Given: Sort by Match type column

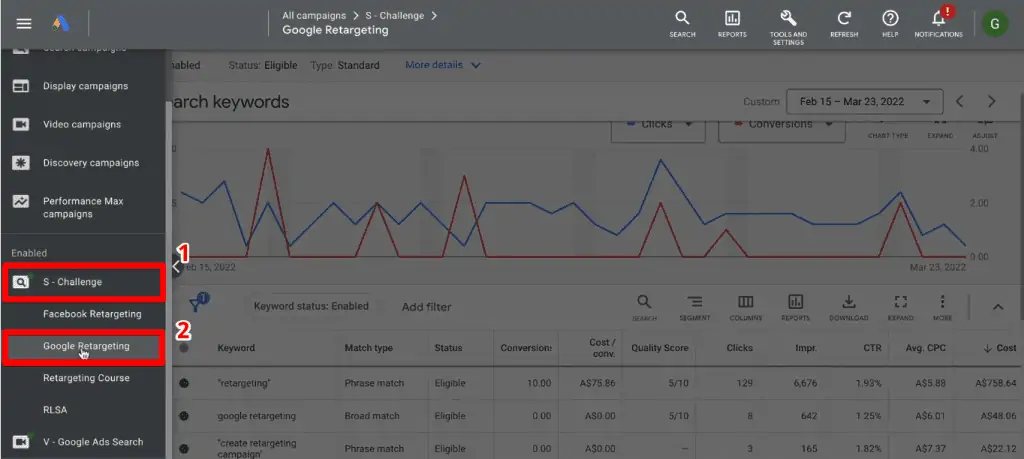Looking at the screenshot, I should point(368,348).
